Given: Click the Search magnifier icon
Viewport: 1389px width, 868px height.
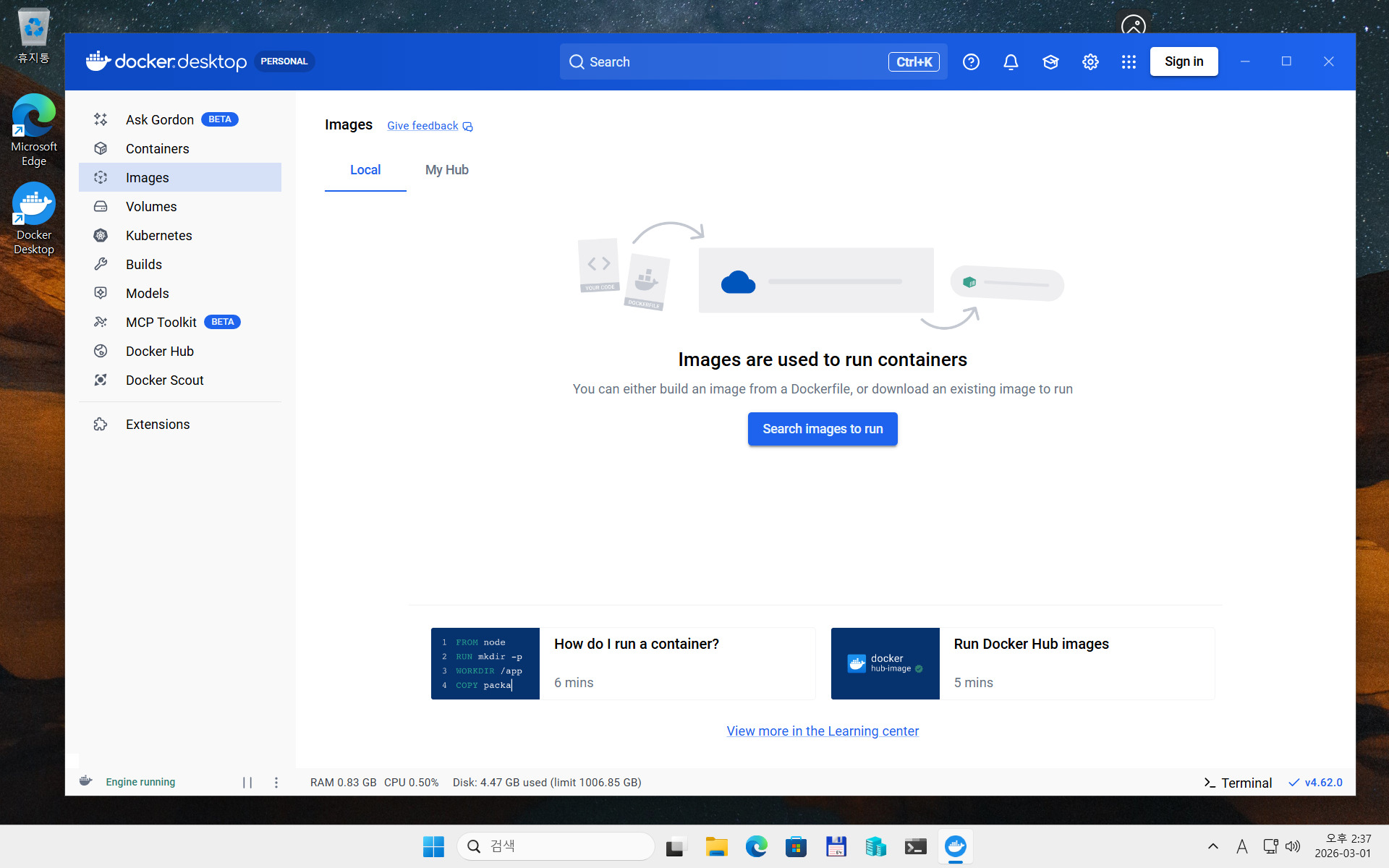Looking at the screenshot, I should [577, 62].
